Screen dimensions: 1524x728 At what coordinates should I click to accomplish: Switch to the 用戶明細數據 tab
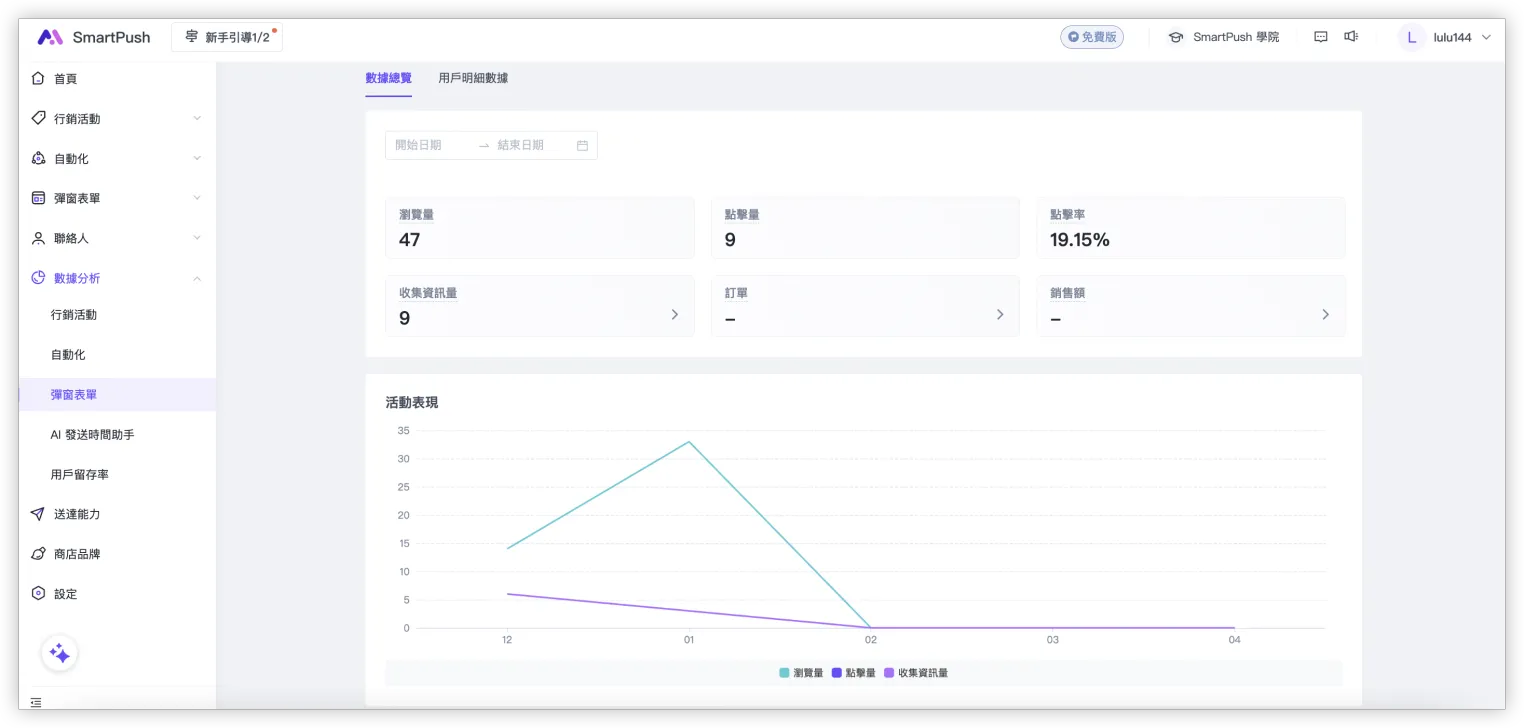[x=473, y=78]
